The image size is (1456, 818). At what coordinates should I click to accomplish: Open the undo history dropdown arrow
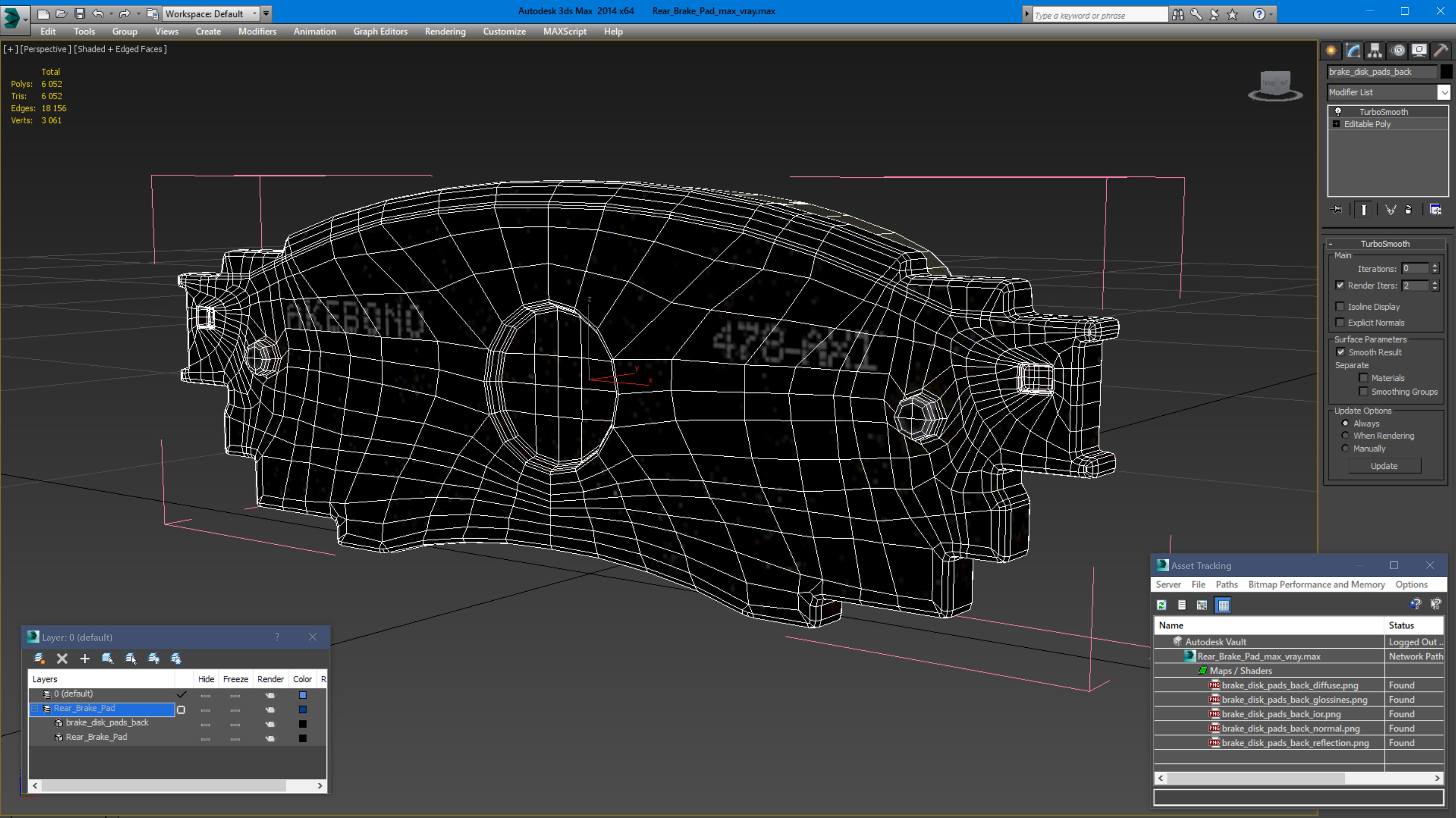pos(111,14)
